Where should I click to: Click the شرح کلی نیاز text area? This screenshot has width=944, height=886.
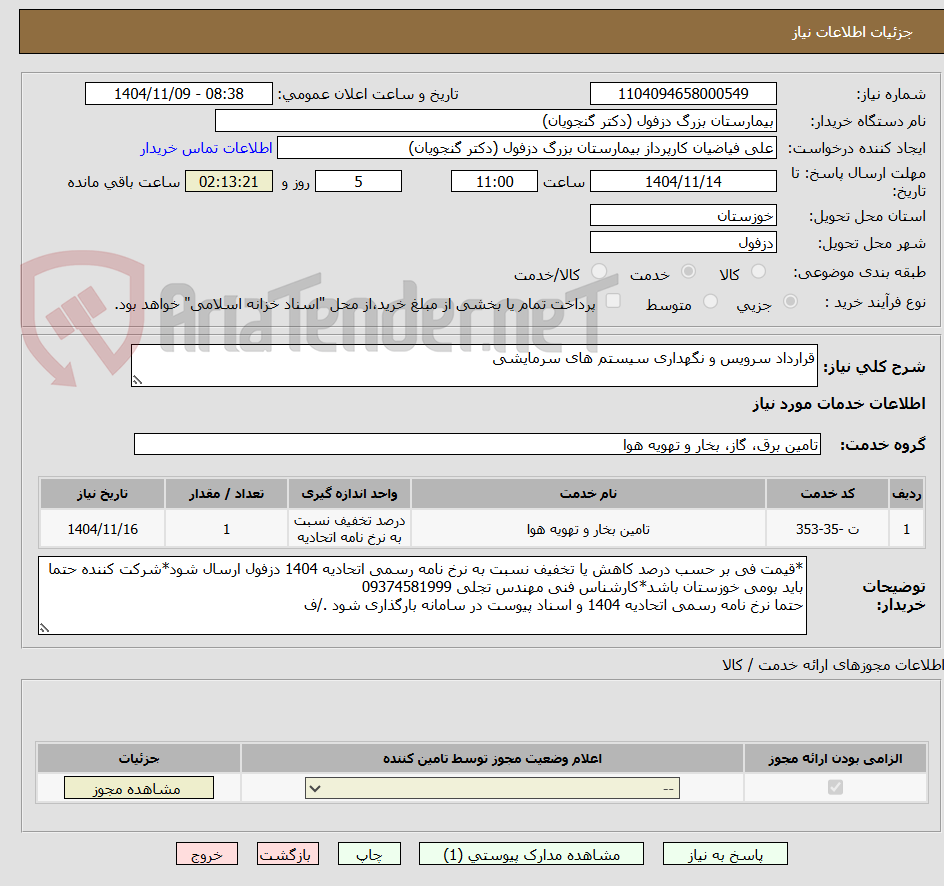[x=474, y=365]
